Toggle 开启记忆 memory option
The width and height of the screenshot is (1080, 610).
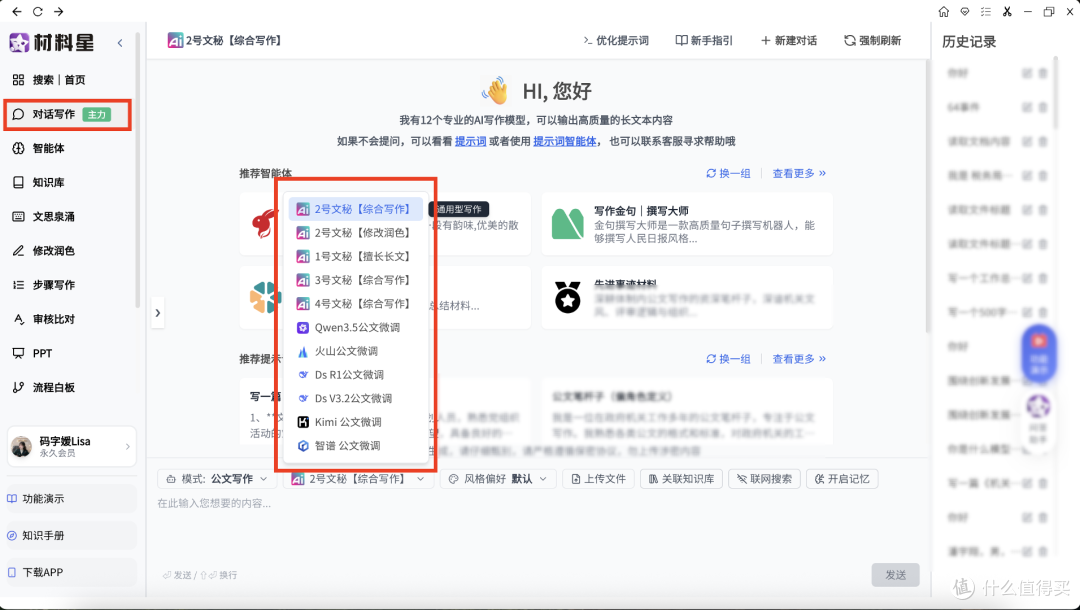[842, 478]
